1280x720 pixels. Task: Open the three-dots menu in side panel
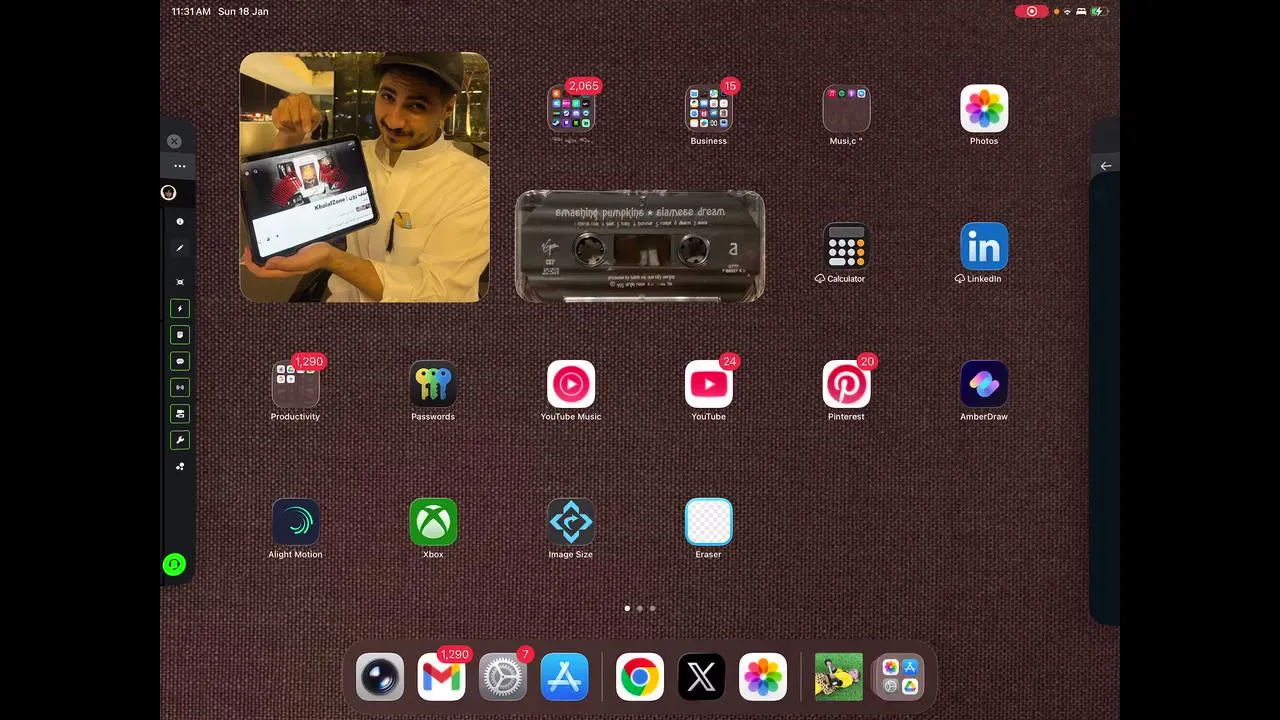pyautogui.click(x=180, y=166)
